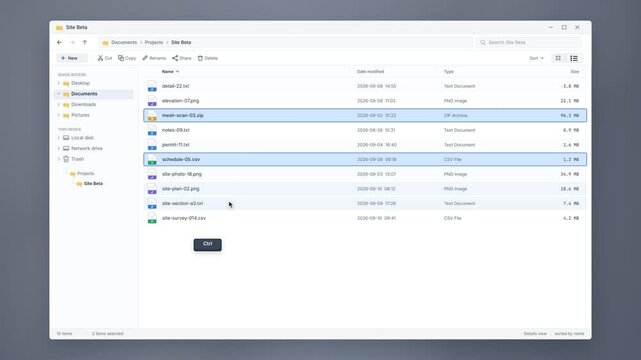Screen dimensions: 641x360
Task: Switch to grid view icon
Action: click(x=558, y=58)
